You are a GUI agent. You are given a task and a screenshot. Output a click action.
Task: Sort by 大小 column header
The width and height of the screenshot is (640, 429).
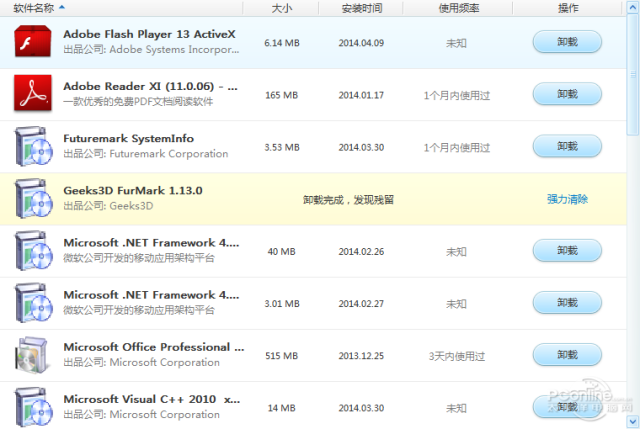click(x=281, y=8)
